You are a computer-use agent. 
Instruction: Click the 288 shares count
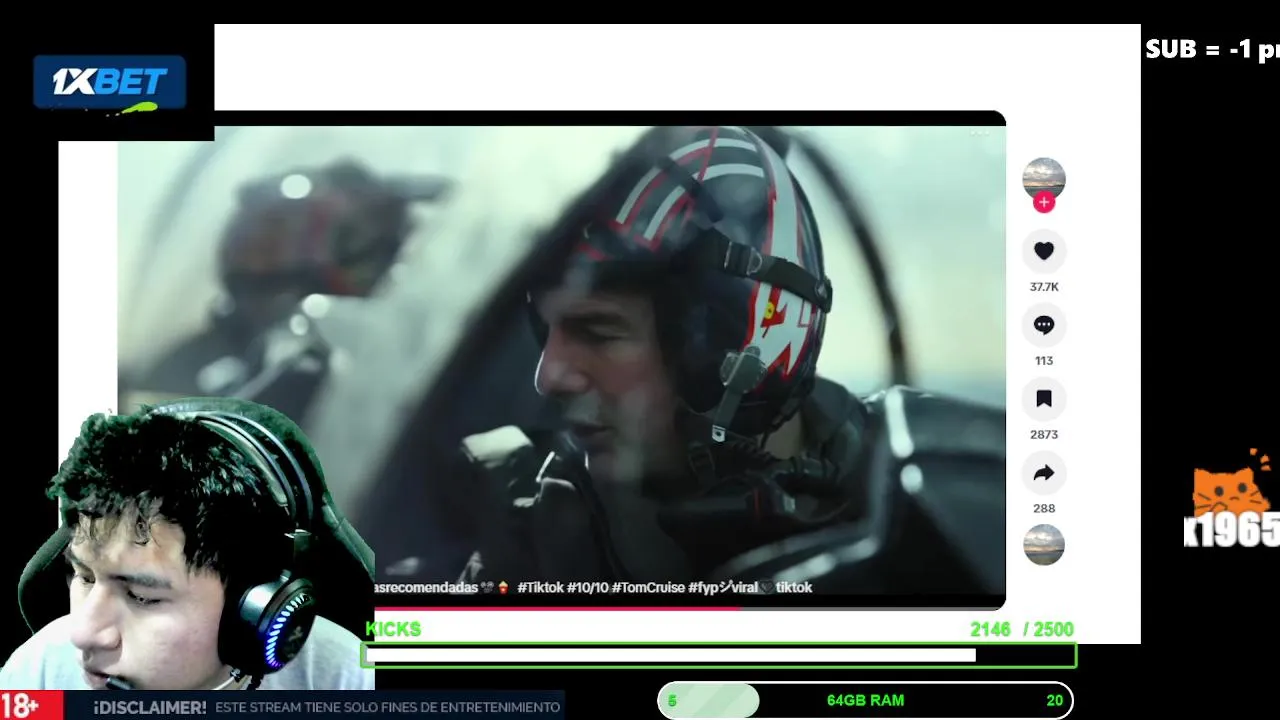coord(1044,509)
